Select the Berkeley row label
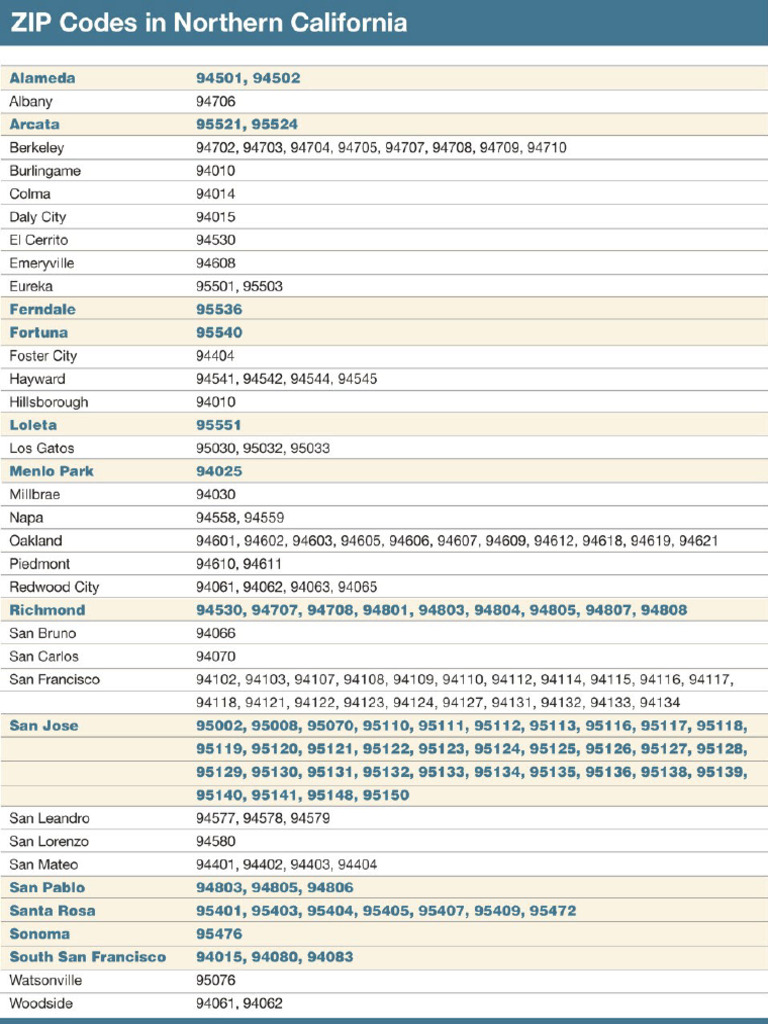The image size is (768, 1024). [37, 147]
